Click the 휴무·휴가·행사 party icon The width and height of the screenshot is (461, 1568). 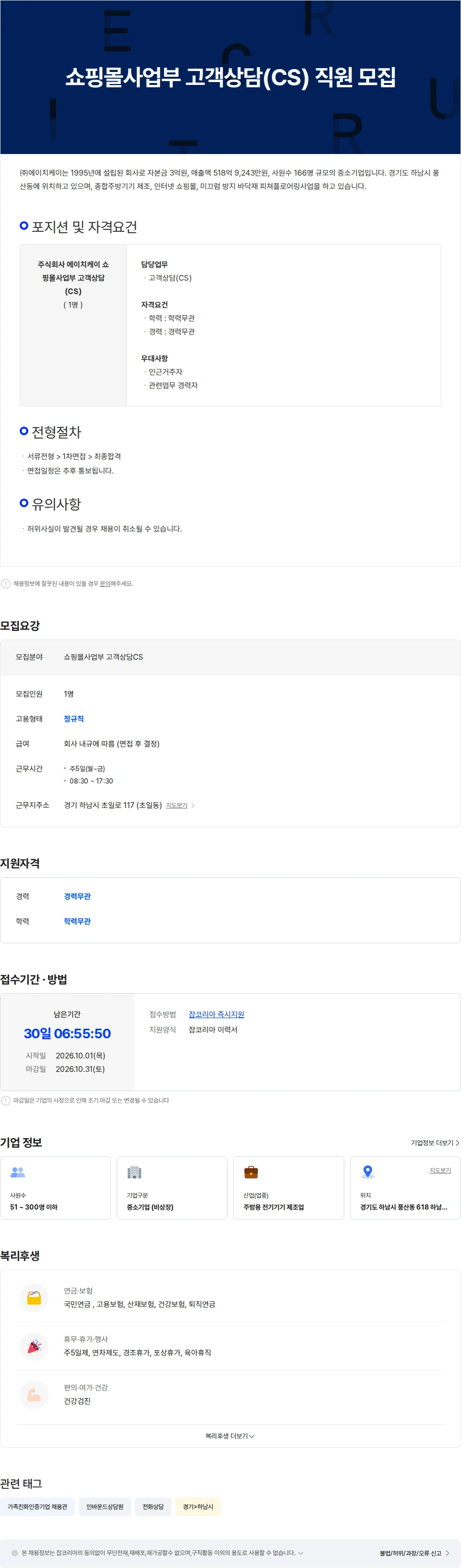tap(34, 1346)
